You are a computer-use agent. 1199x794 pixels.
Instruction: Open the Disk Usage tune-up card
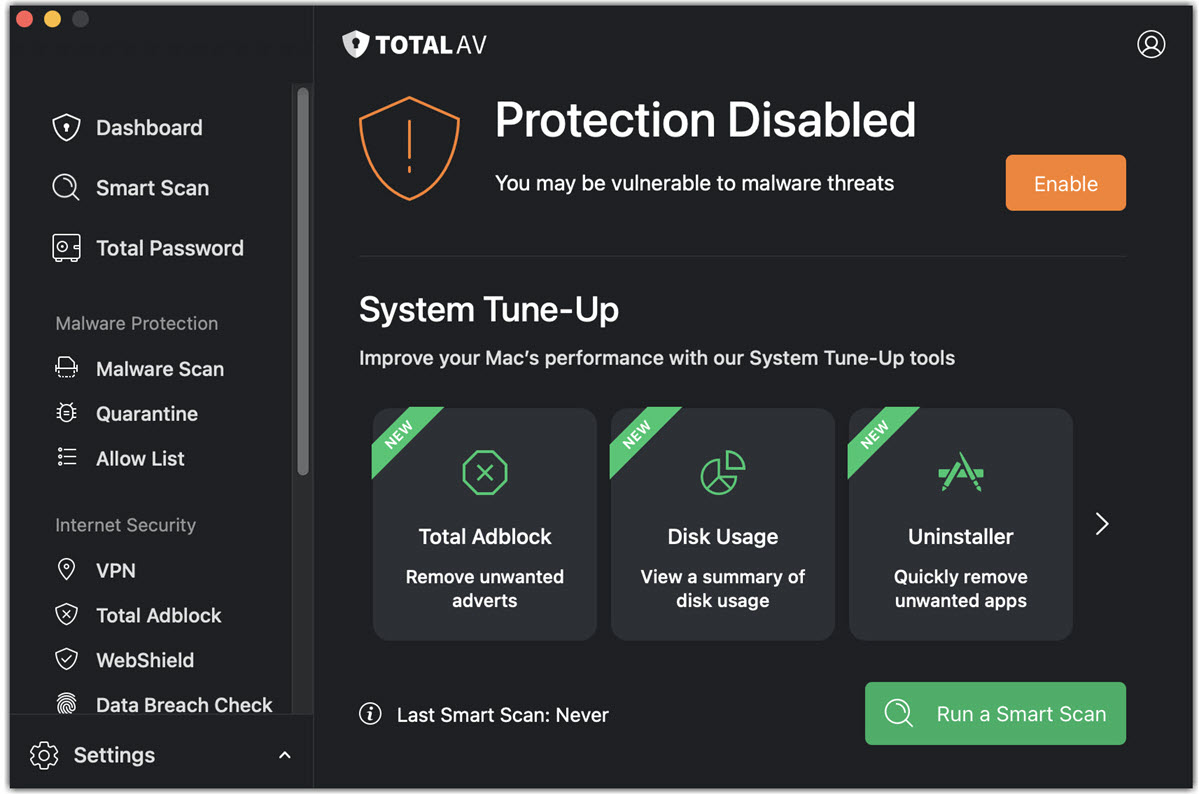[x=722, y=524]
